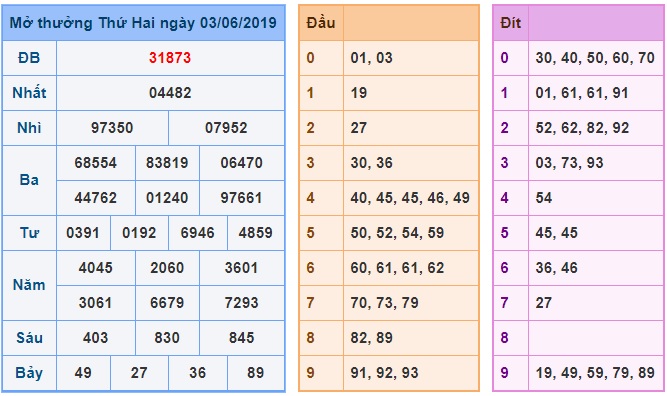Click the 'Đầu' table header
This screenshot has width=667, height=396.
(x=321, y=23)
